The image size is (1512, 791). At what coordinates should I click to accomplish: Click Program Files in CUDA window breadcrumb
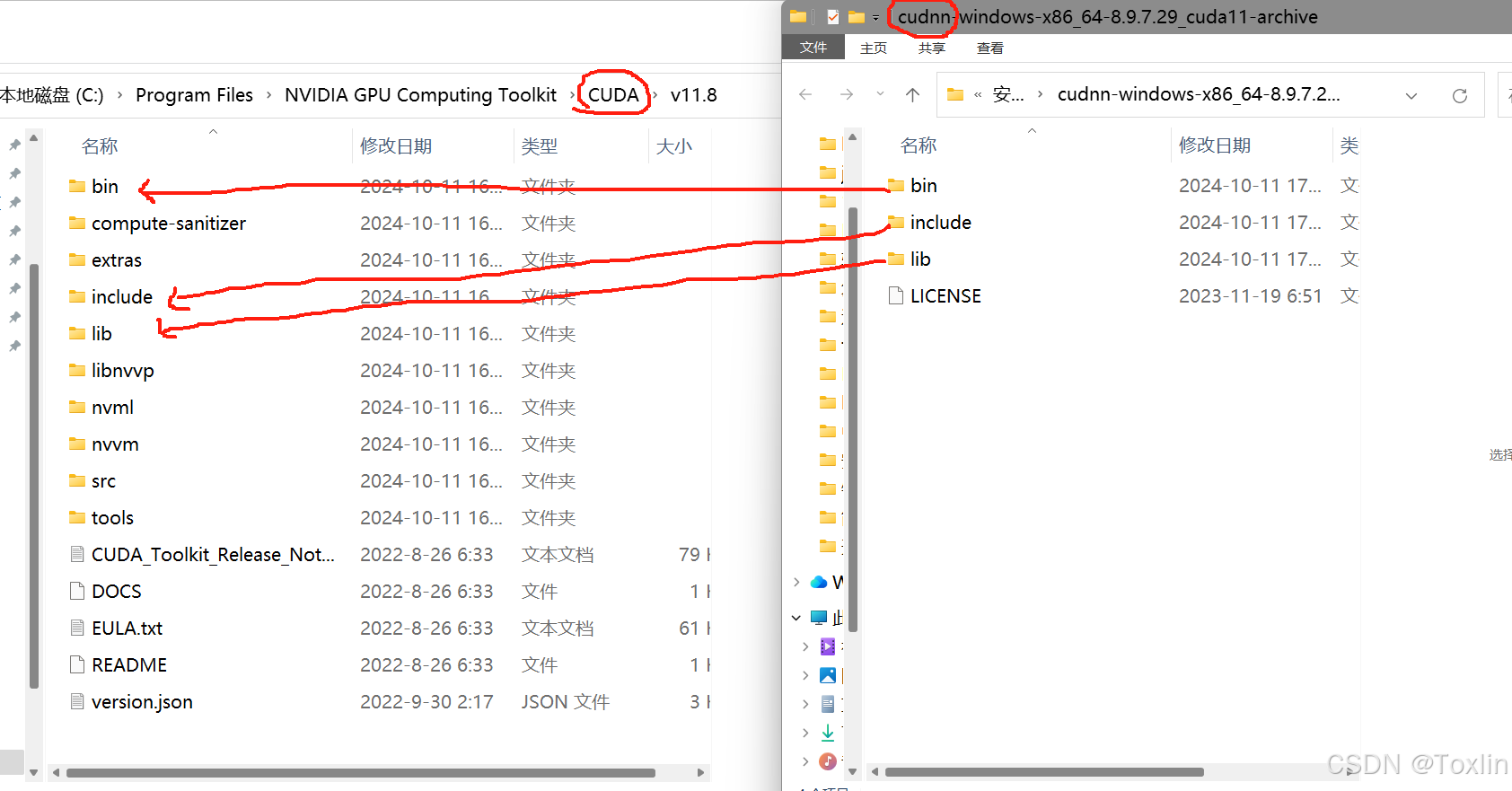[x=194, y=95]
